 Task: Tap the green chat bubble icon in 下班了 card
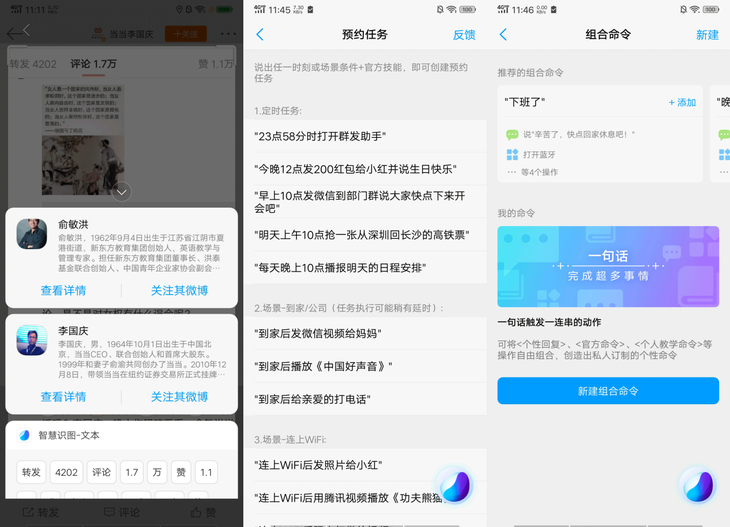point(512,135)
